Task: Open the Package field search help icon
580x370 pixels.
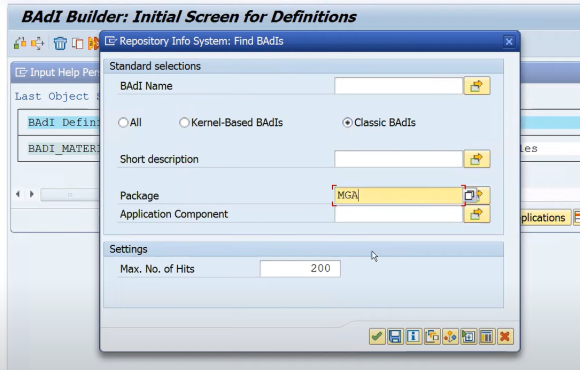Action: tap(469, 195)
